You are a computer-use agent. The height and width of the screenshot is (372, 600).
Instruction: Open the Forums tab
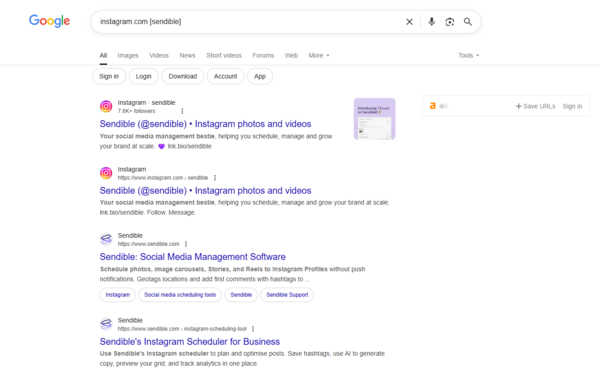click(263, 55)
